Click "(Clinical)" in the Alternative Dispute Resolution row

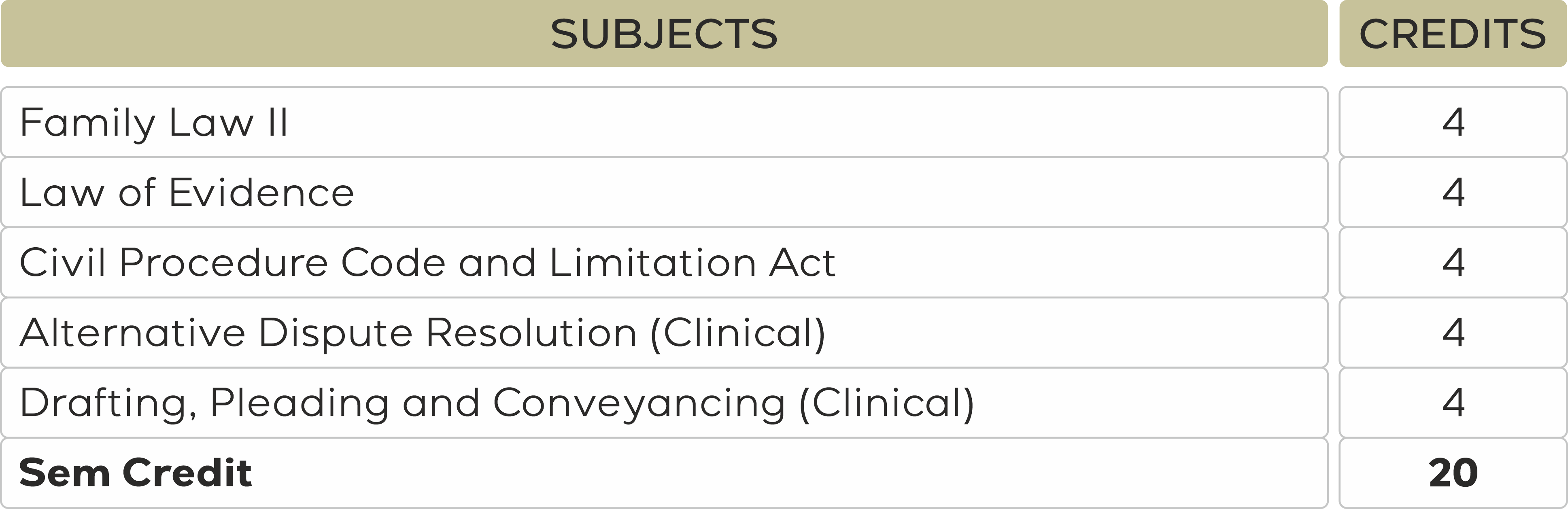pos(738,333)
